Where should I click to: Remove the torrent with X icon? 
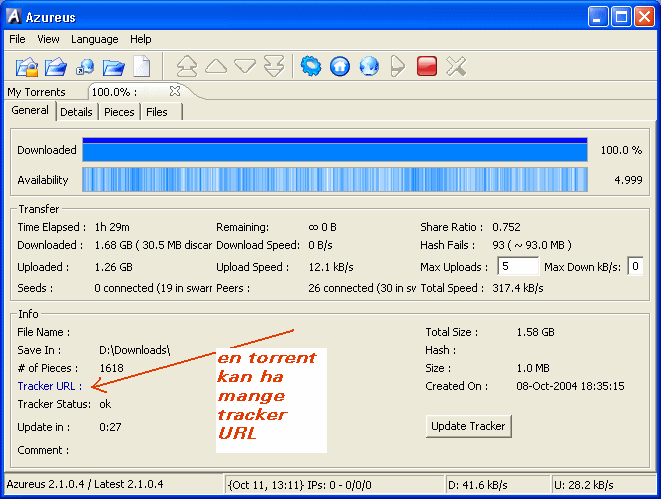pyautogui.click(x=456, y=67)
